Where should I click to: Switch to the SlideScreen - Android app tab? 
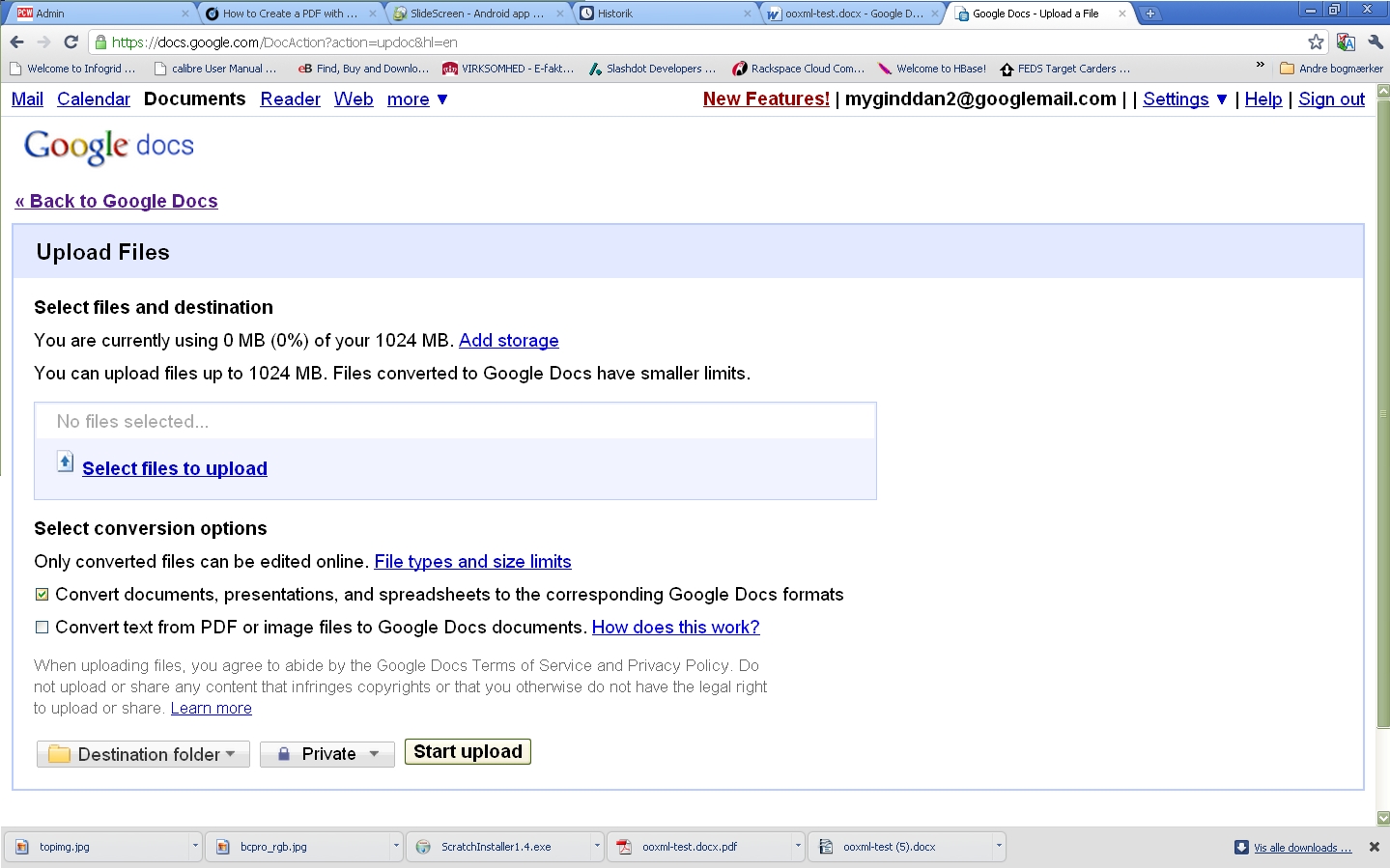479,14
